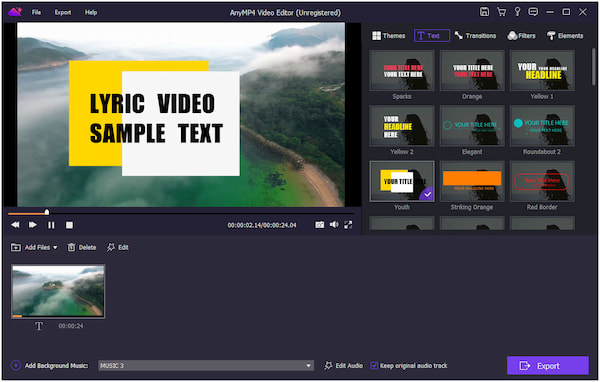Screen dimensions: 600x382
Task: Select the Roundabout 2 text template
Action: 542,126
